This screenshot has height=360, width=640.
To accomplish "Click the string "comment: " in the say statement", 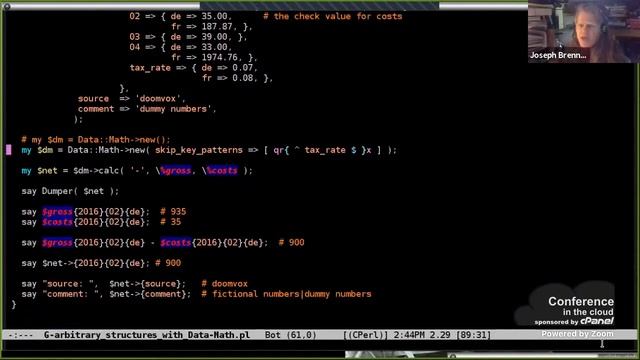I will [x=70, y=294].
